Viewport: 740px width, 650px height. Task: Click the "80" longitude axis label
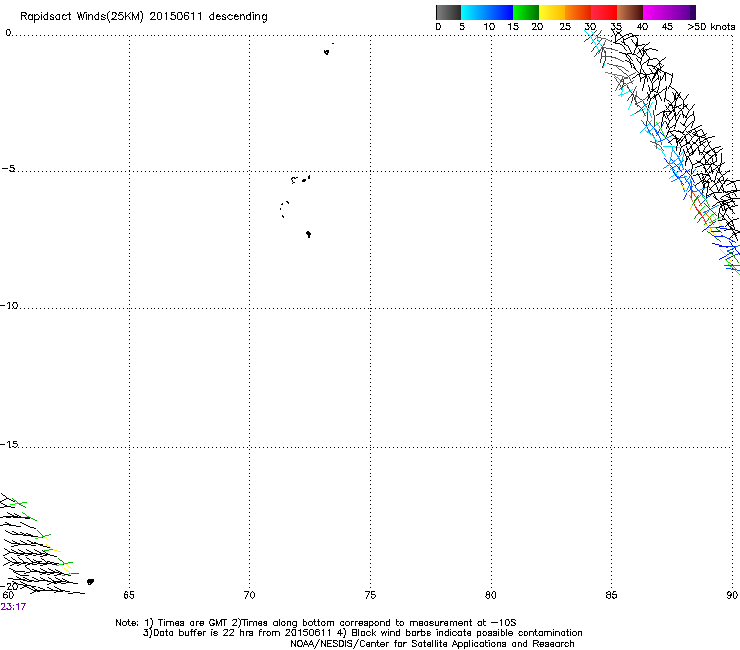click(491, 595)
